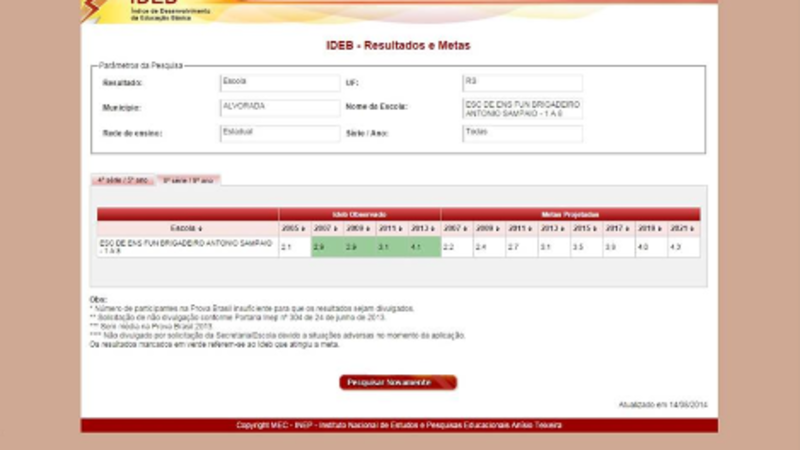Click the 2011 projected goal value 2.7
The width and height of the screenshot is (800, 450).
pyautogui.click(x=521, y=247)
